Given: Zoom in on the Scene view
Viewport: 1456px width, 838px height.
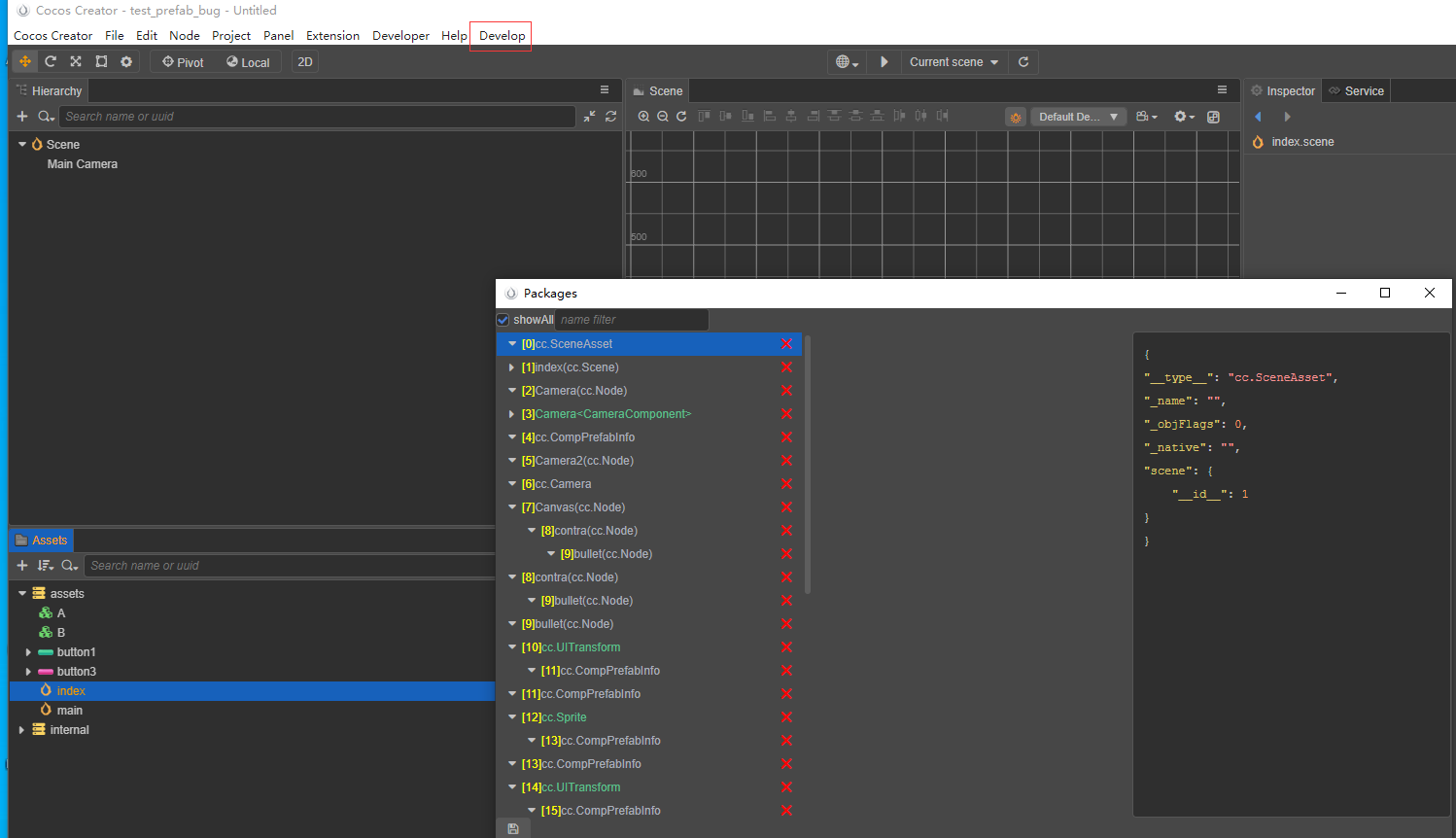Looking at the screenshot, I should [x=643, y=116].
